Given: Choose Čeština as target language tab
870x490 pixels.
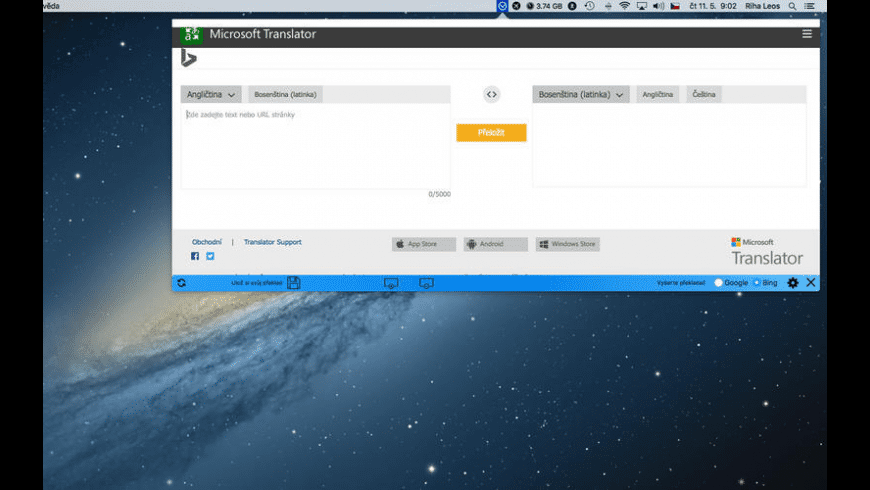Looking at the screenshot, I should point(704,94).
